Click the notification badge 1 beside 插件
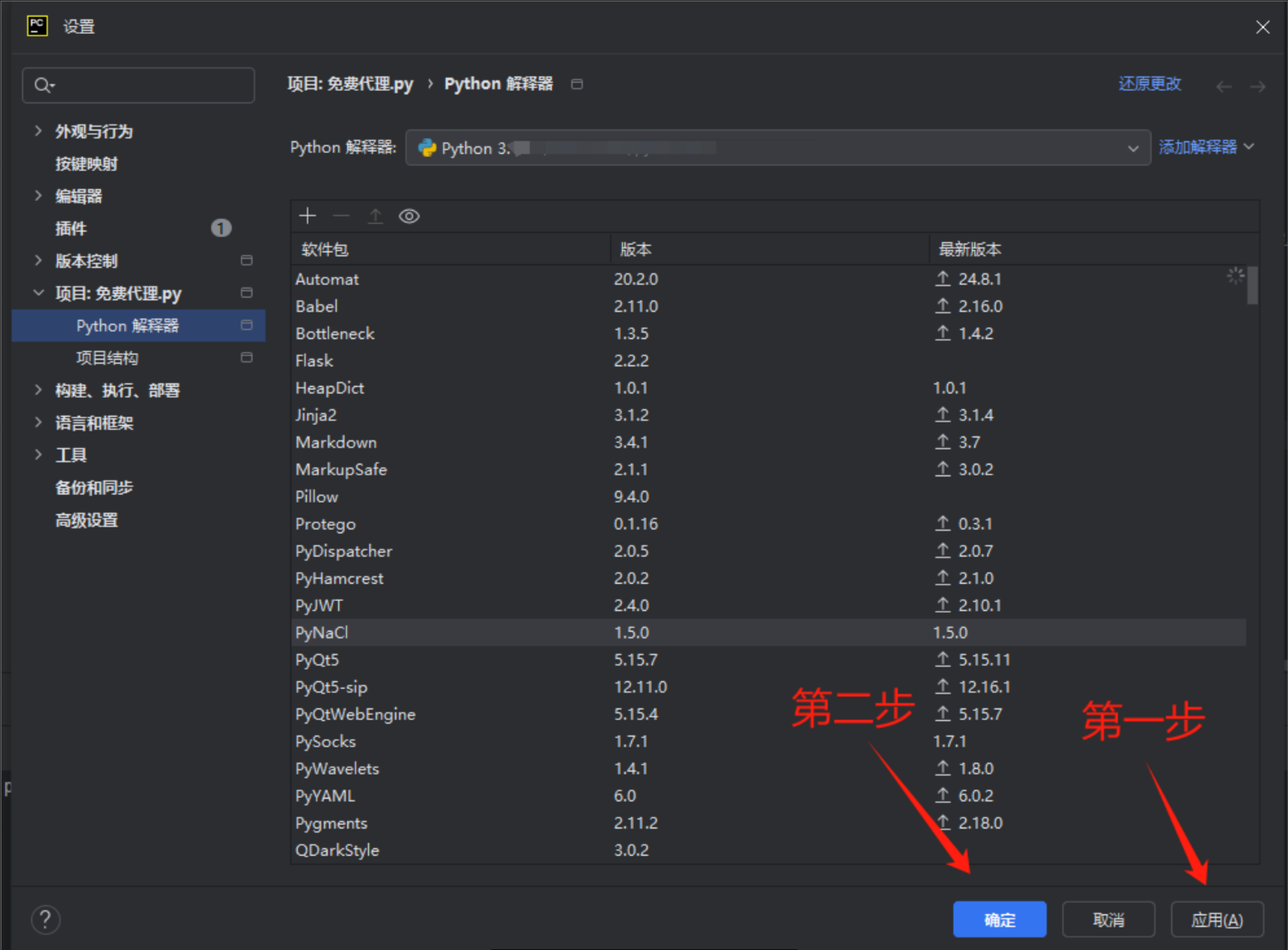The width and height of the screenshot is (1288, 950). 221,228
